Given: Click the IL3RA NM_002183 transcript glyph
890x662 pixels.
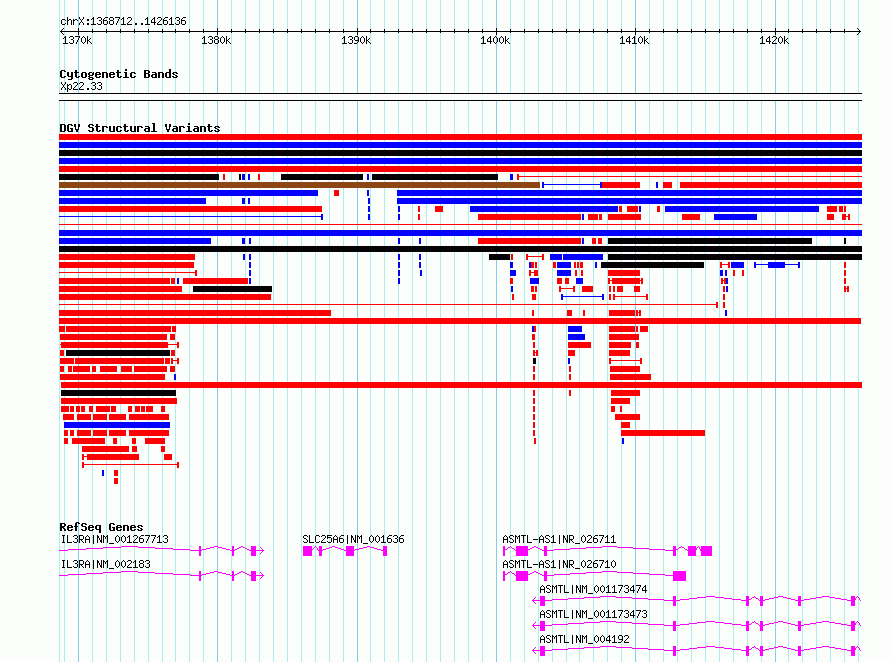Looking at the screenshot, I should click(x=161, y=575).
